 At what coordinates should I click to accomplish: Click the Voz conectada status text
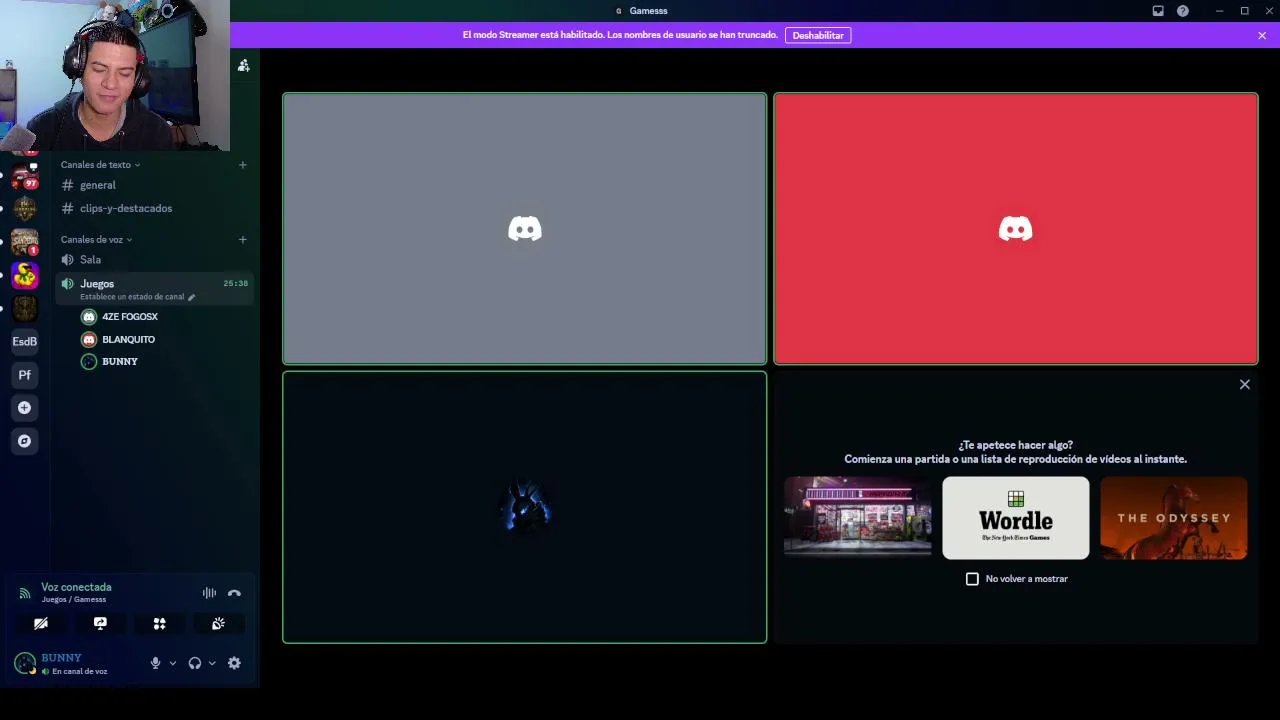point(76,587)
